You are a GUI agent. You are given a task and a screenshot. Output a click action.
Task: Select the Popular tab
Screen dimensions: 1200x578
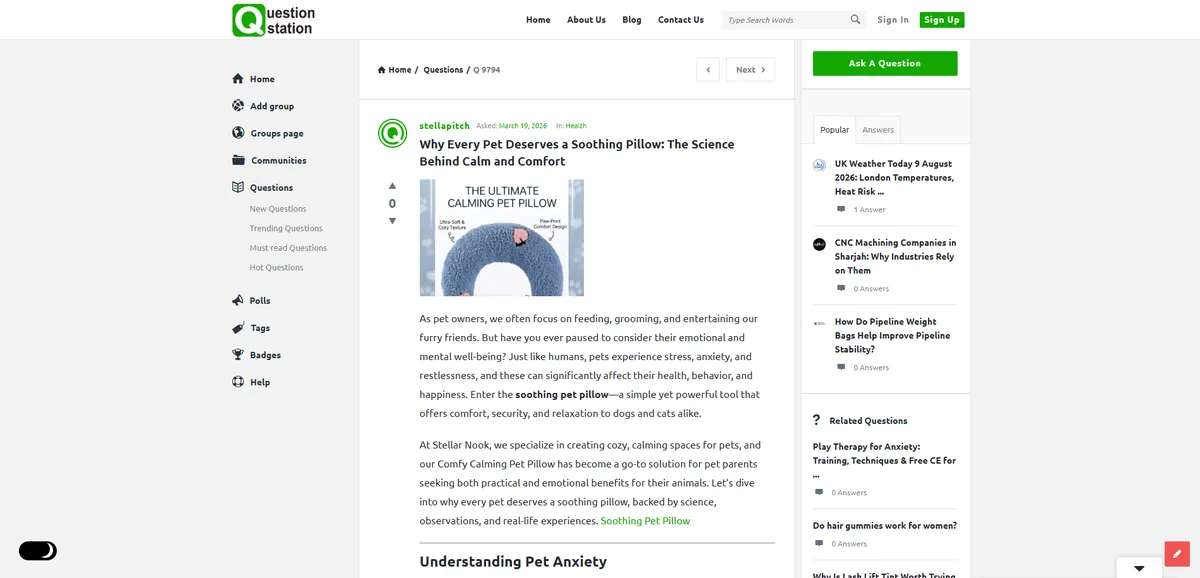[x=835, y=130]
